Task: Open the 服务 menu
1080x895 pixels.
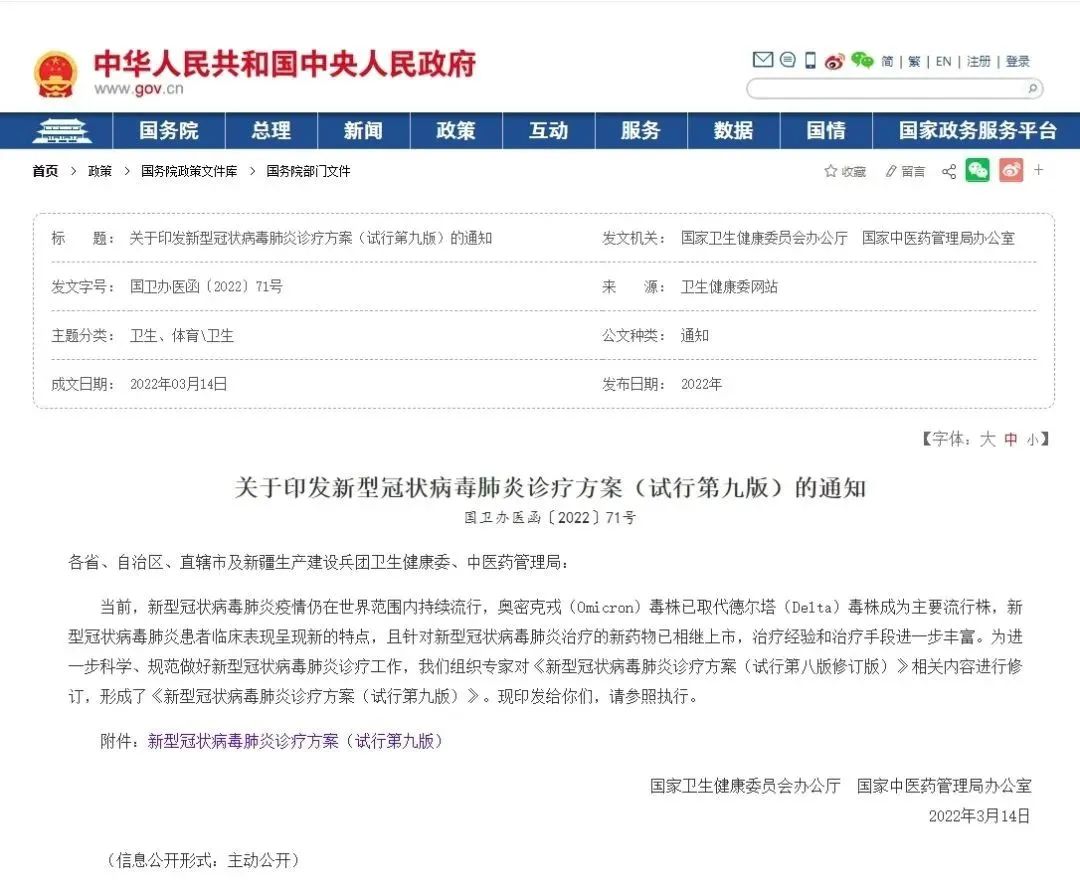Action: coord(641,130)
